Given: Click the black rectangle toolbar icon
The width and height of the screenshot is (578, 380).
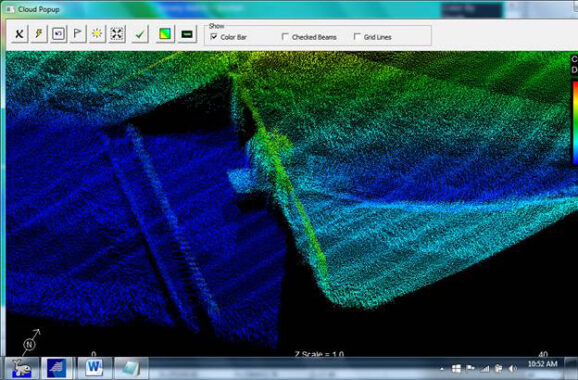Looking at the screenshot, I should point(187,34).
